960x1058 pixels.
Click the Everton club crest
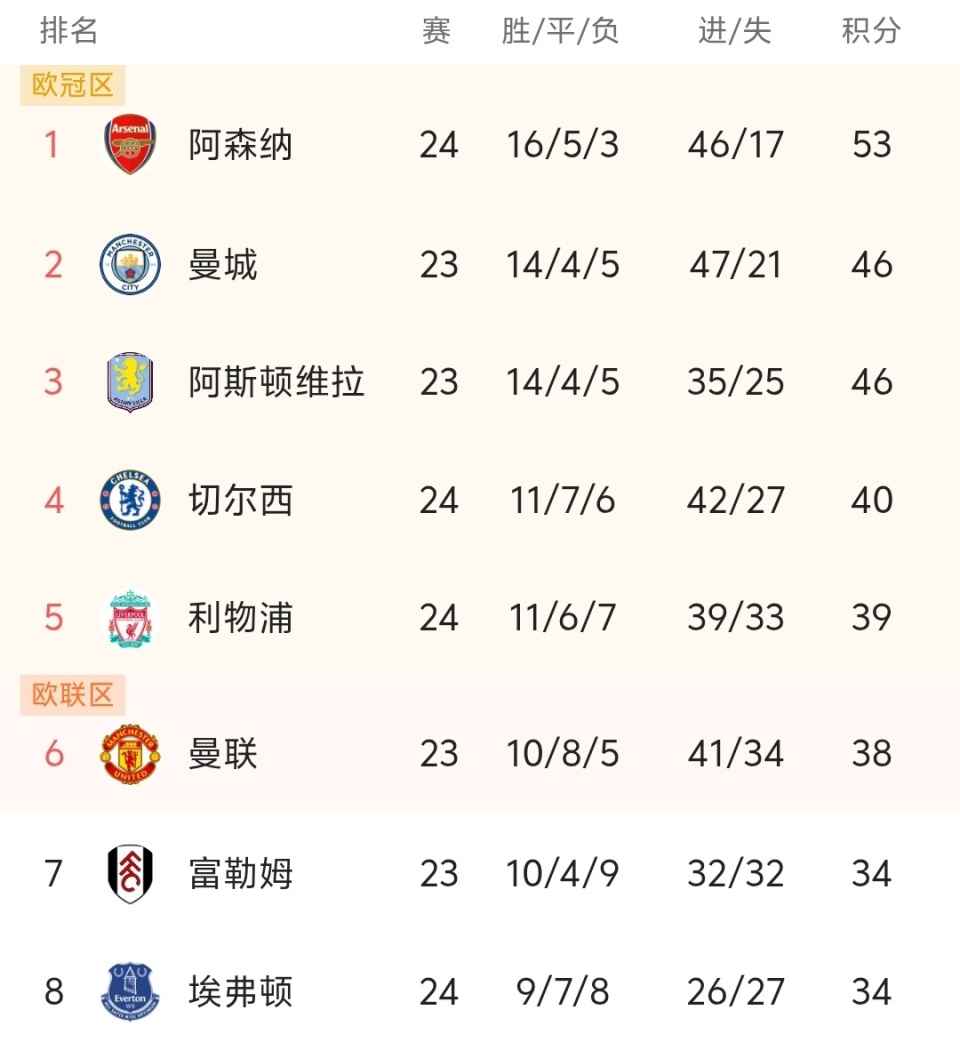130,992
